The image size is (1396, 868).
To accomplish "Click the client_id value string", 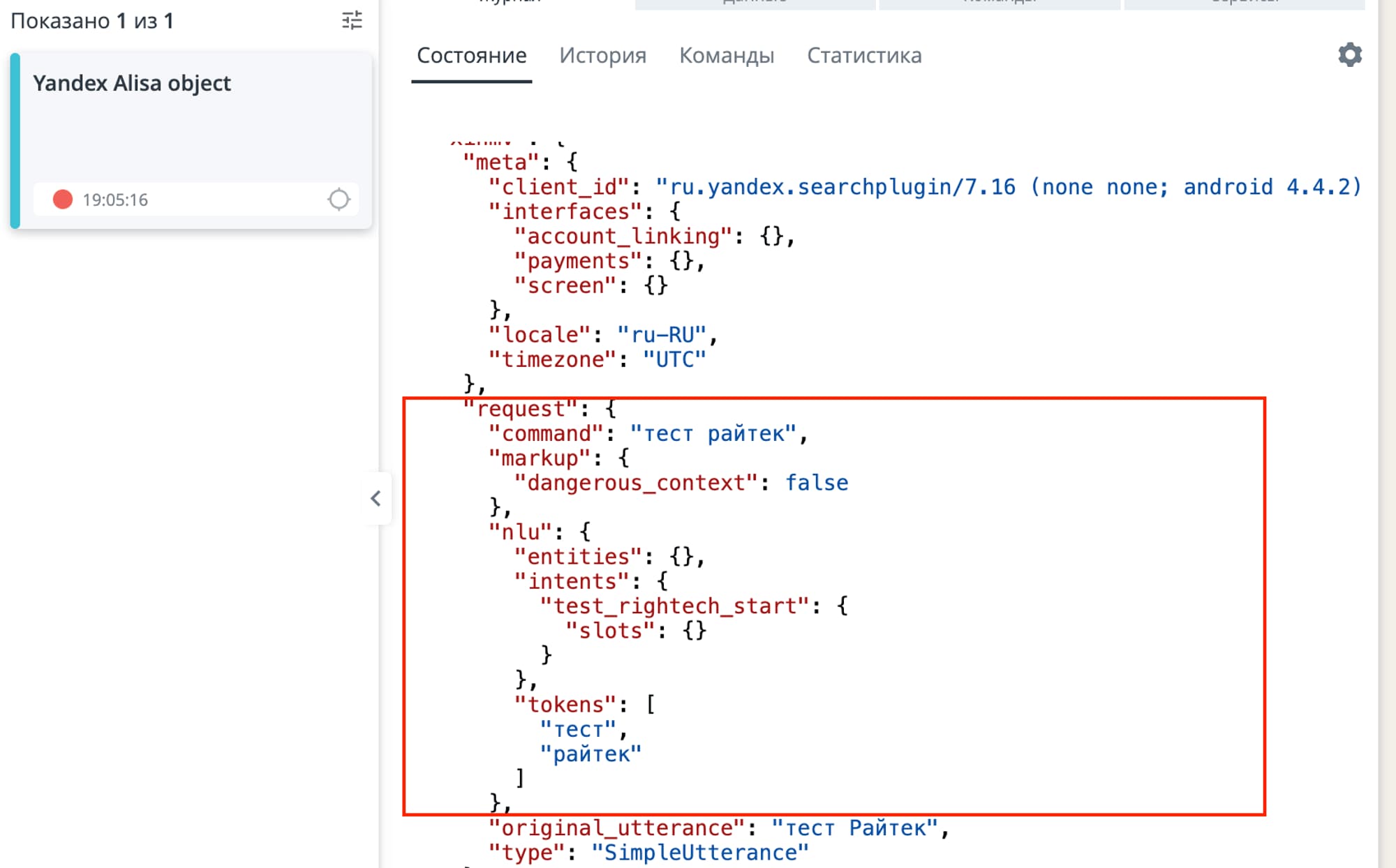I will tap(1008, 187).
